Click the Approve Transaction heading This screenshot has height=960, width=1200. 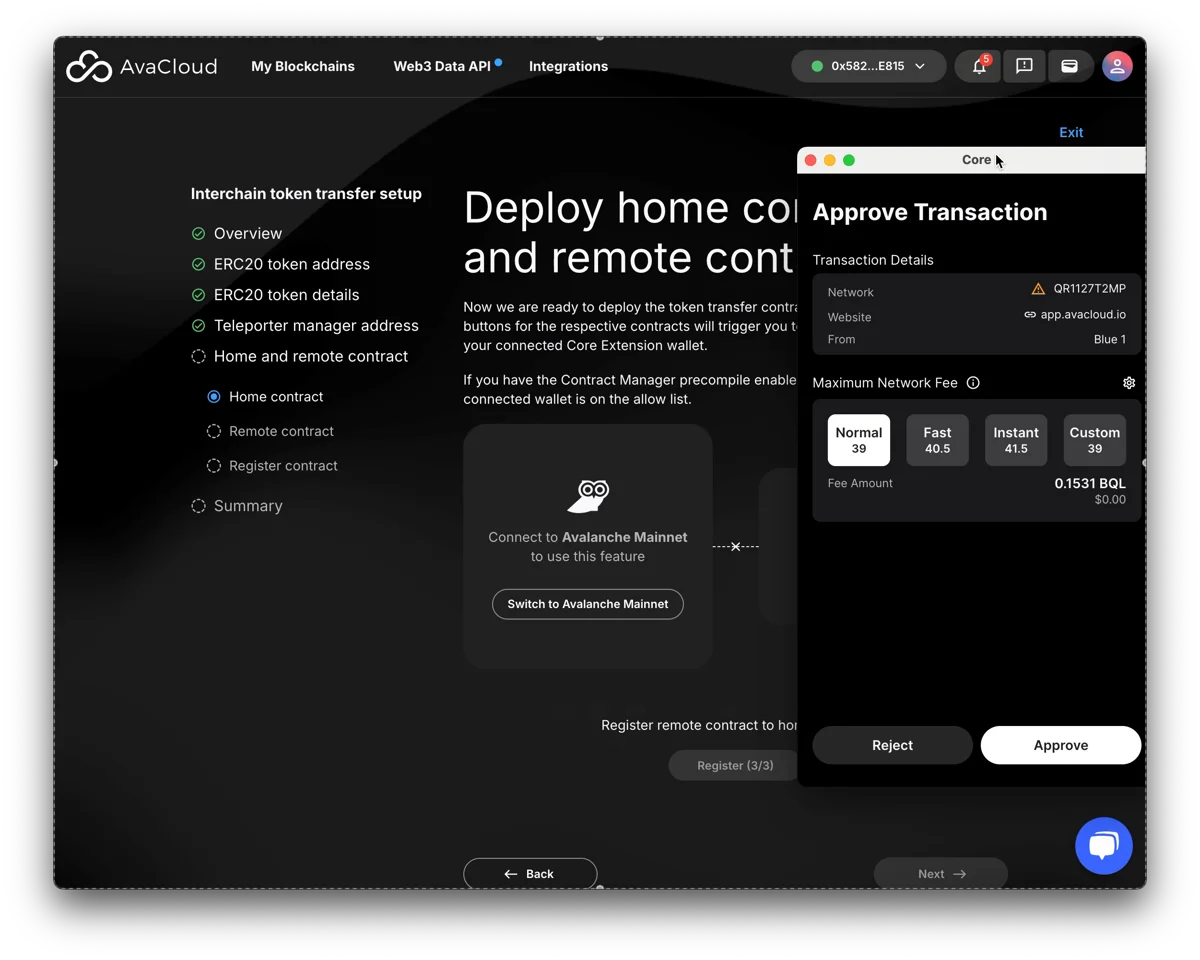pyautogui.click(x=930, y=212)
